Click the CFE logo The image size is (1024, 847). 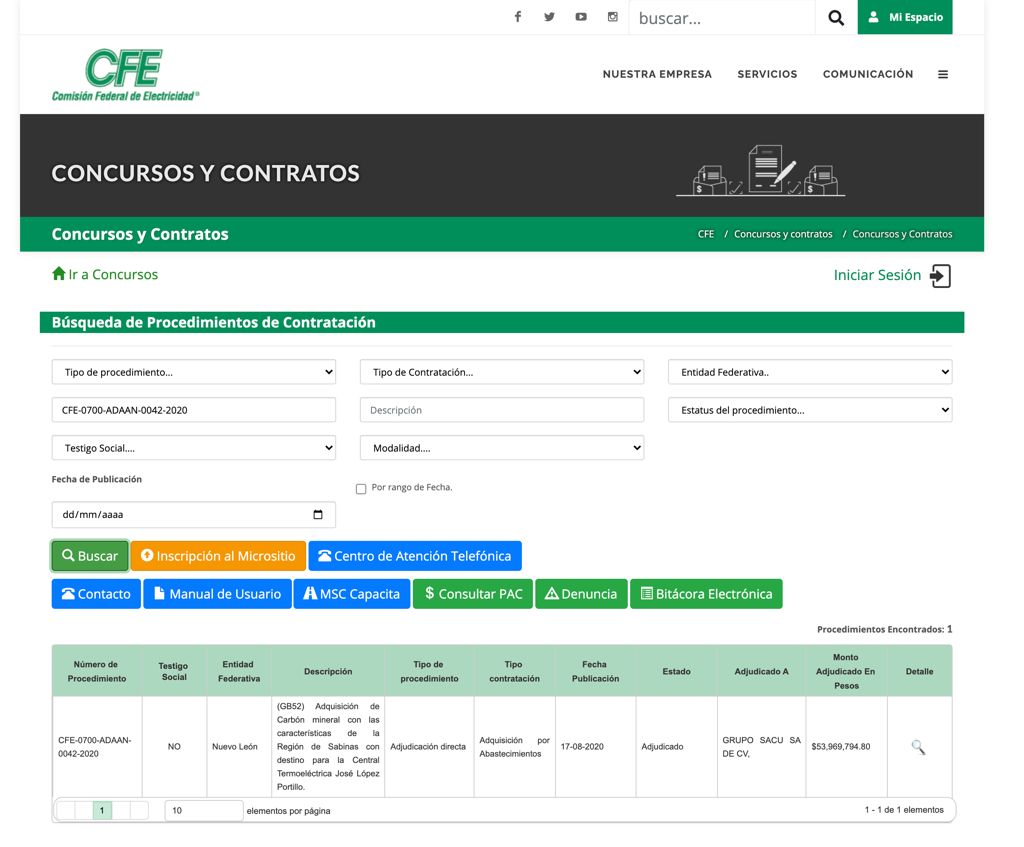pyautogui.click(x=125, y=75)
